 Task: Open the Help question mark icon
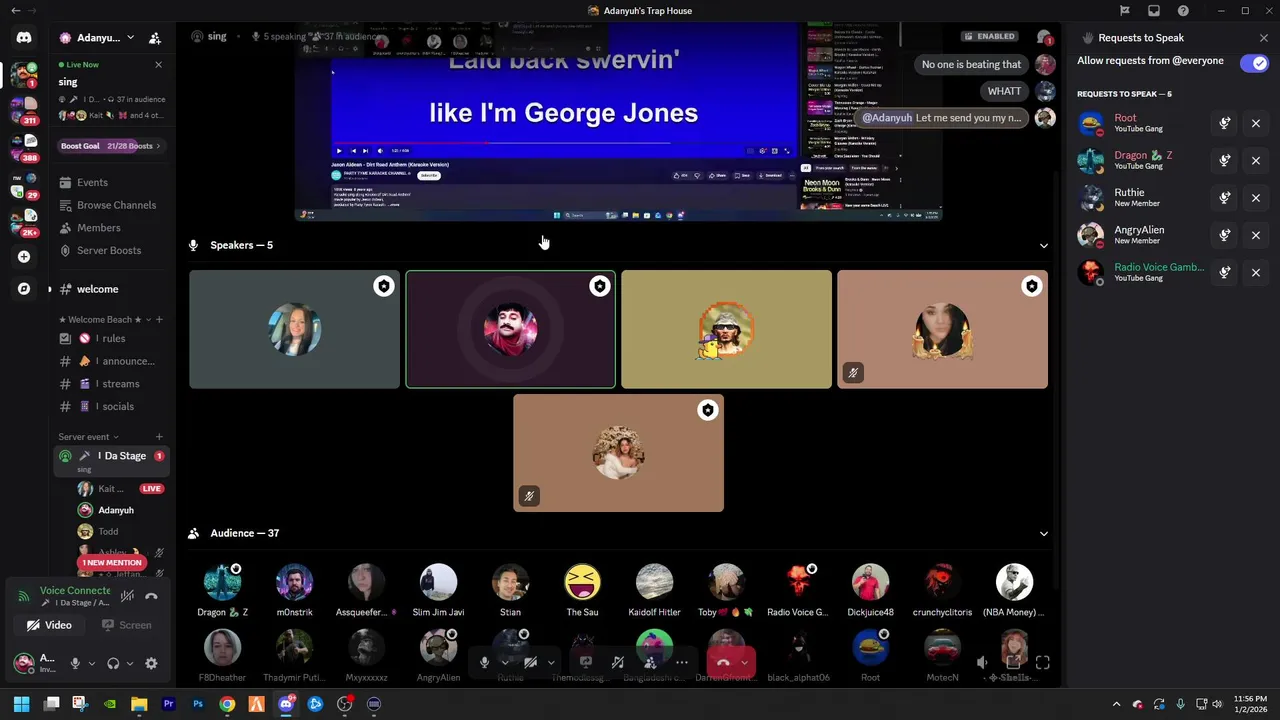point(1183,11)
